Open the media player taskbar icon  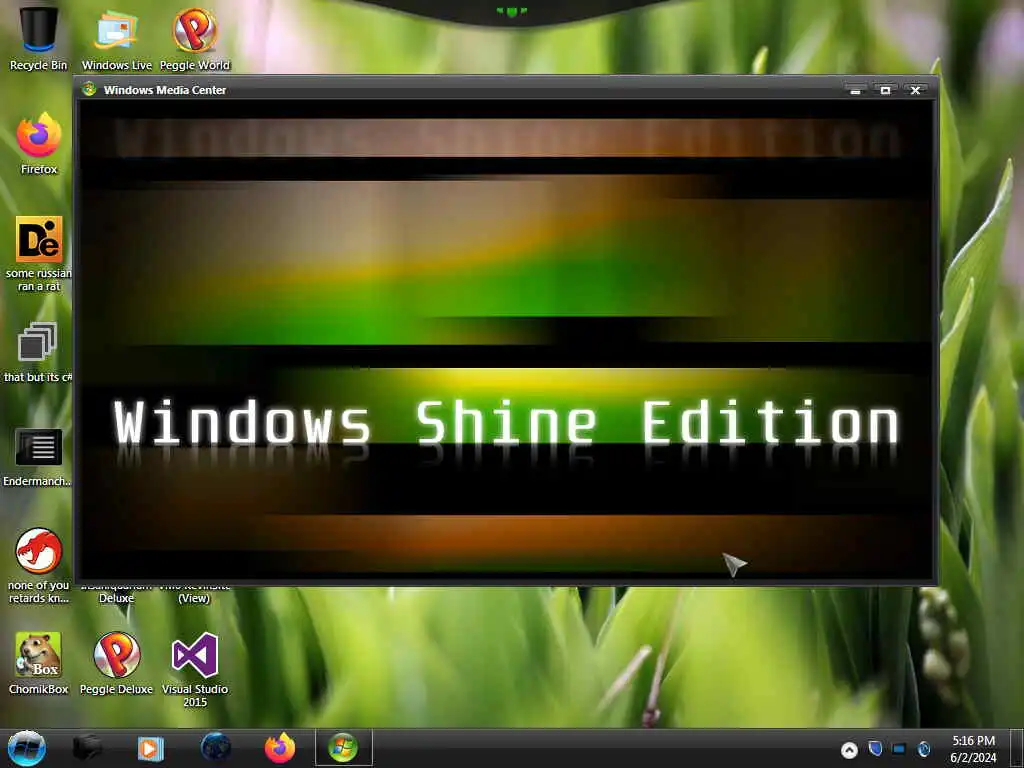click(150, 748)
